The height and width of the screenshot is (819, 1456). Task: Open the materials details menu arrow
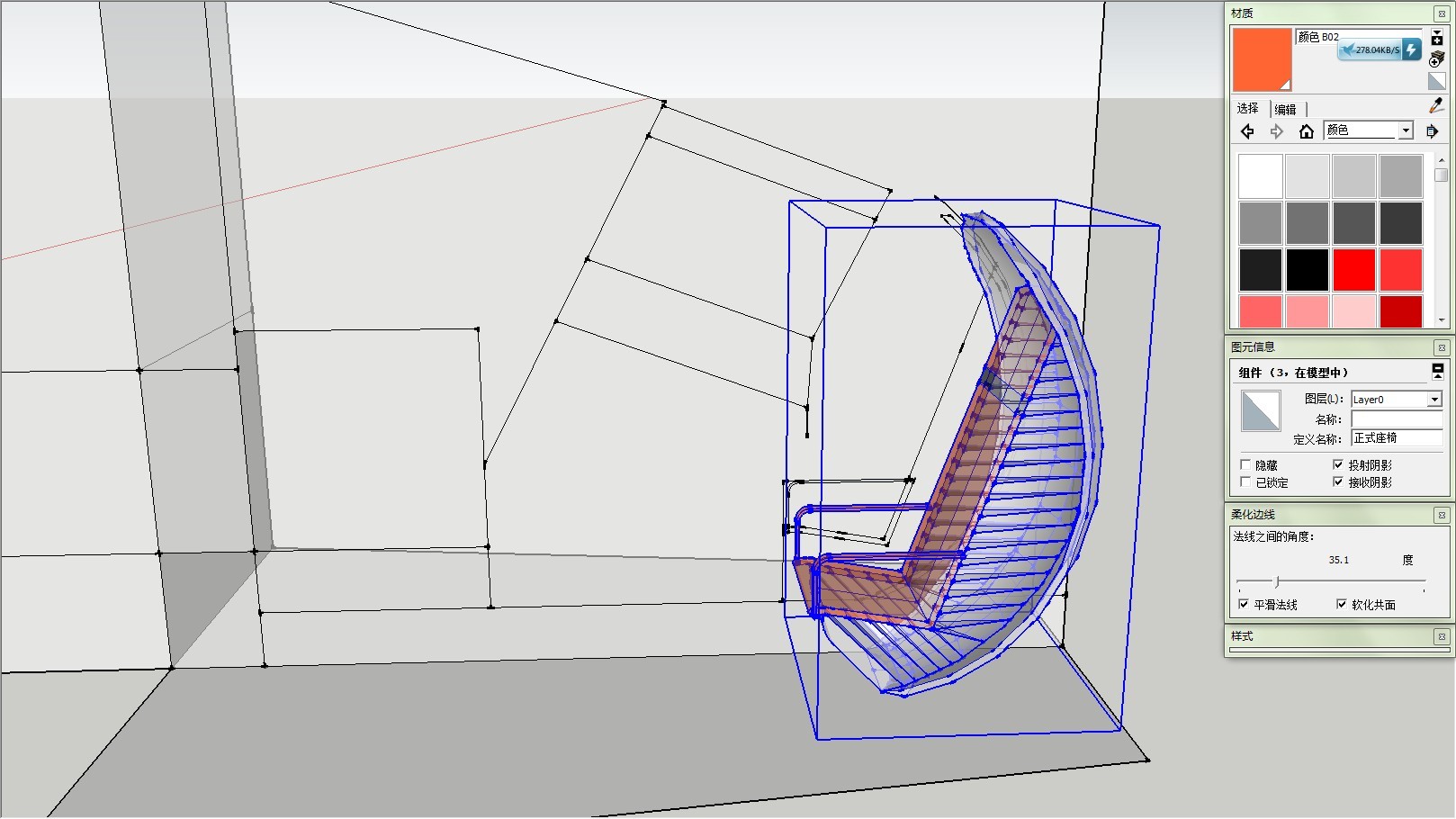pos(1433,131)
